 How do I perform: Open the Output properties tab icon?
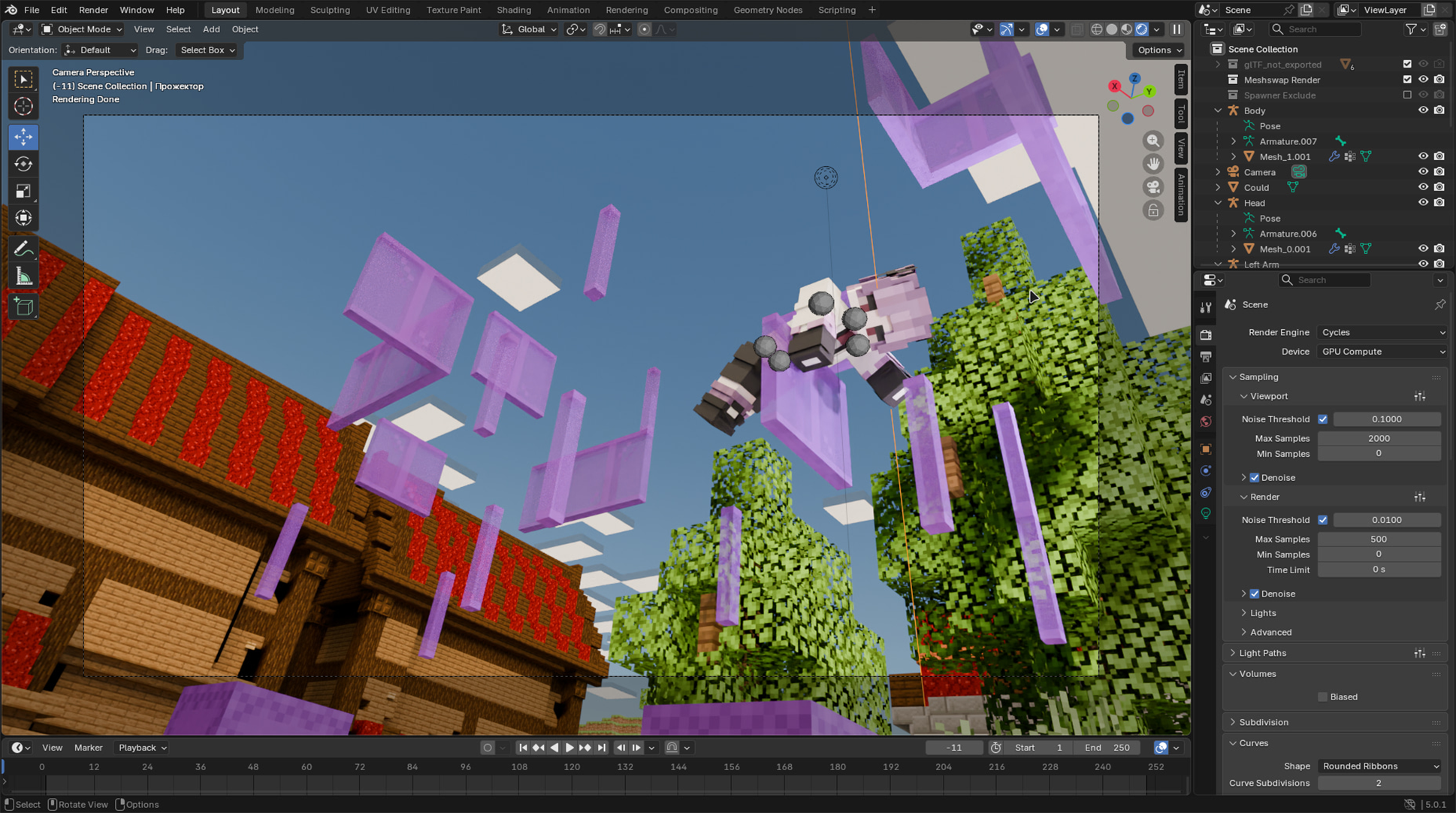point(1206,357)
